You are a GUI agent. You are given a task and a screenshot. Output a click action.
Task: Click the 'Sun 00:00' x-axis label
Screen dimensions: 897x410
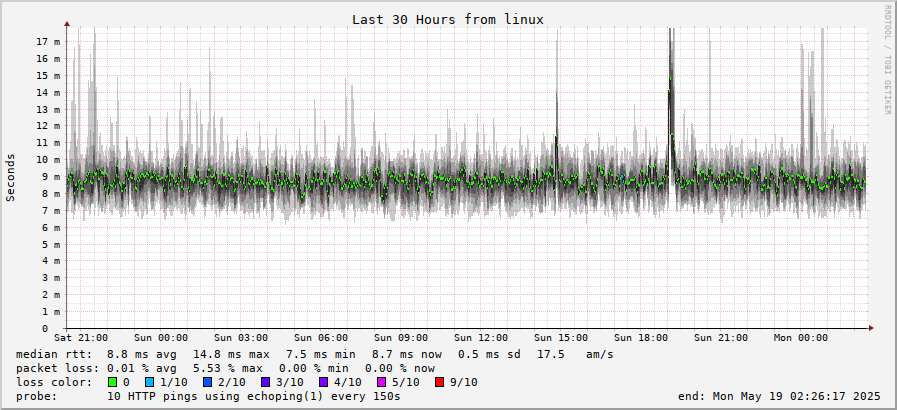(161, 338)
